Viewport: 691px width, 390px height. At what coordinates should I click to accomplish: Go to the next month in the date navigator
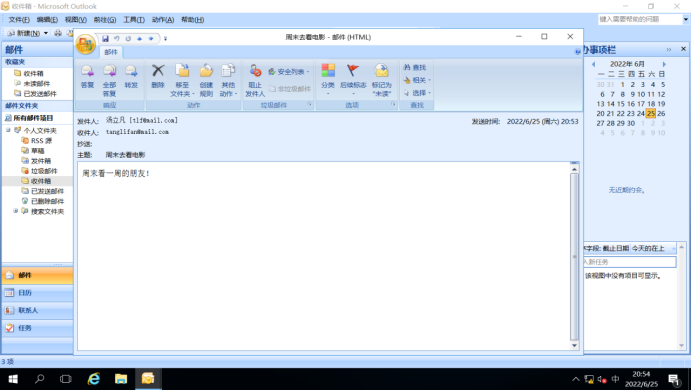pyautogui.click(x=664, y=64)
